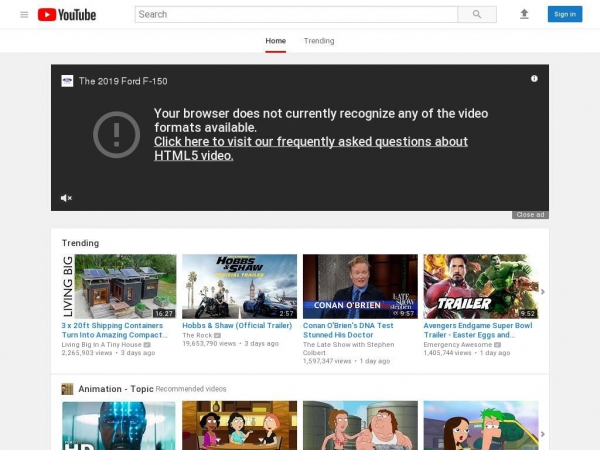Visit Emergency Awesome channel
The height and width of the screenshot is (450, 600).
[458, 345]
